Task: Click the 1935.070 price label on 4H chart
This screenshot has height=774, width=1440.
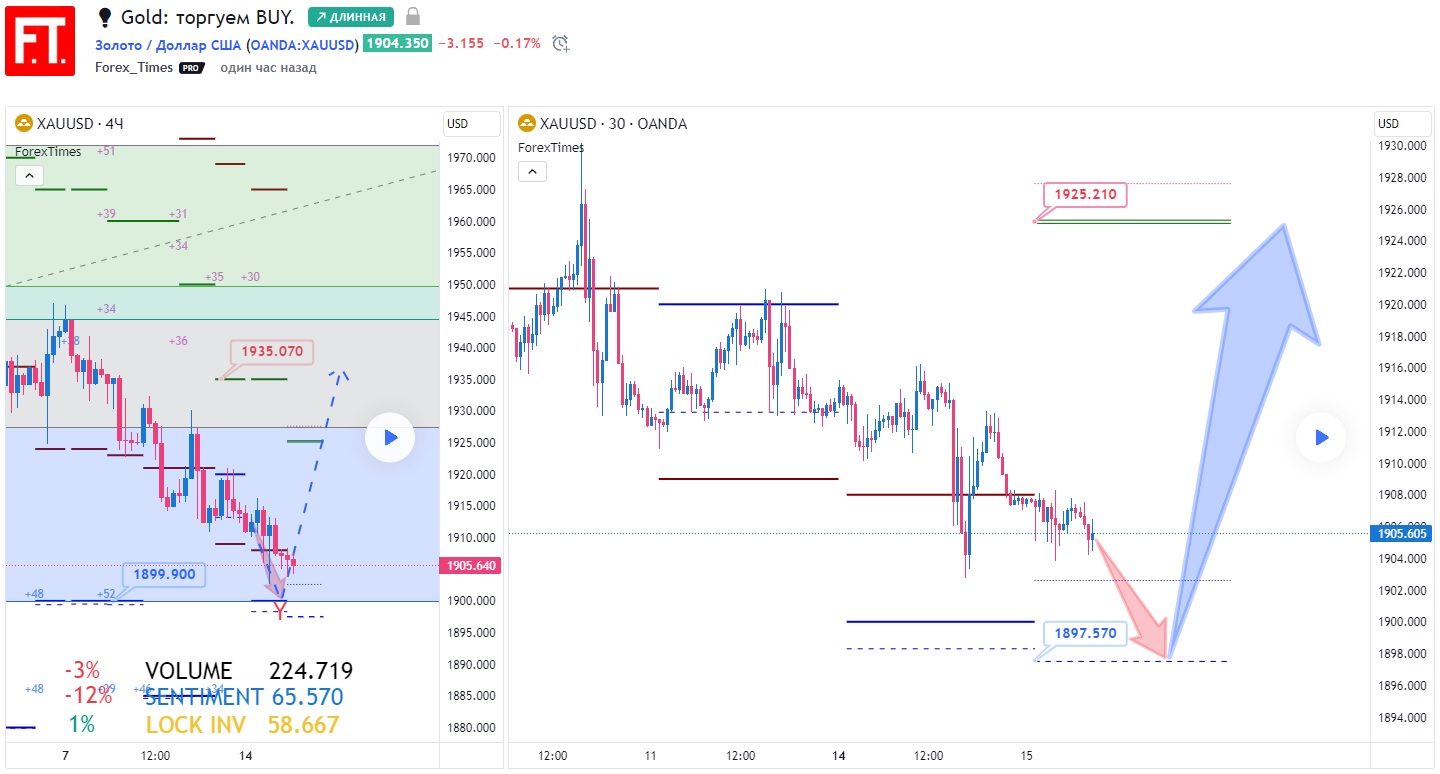Action: [272, 351]
